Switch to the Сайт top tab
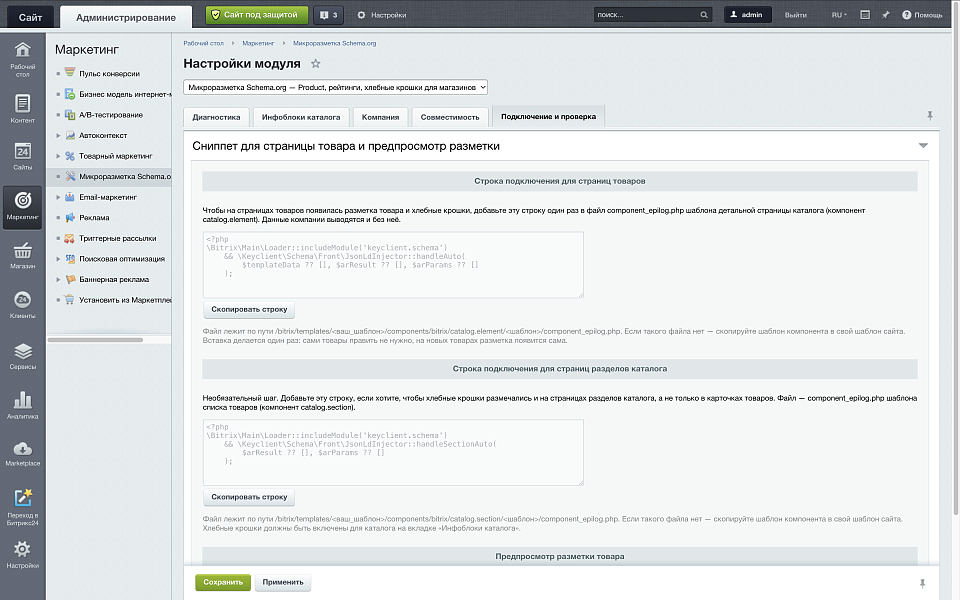Viewport: 960px width, 600px height. click(x=30, y=17)
